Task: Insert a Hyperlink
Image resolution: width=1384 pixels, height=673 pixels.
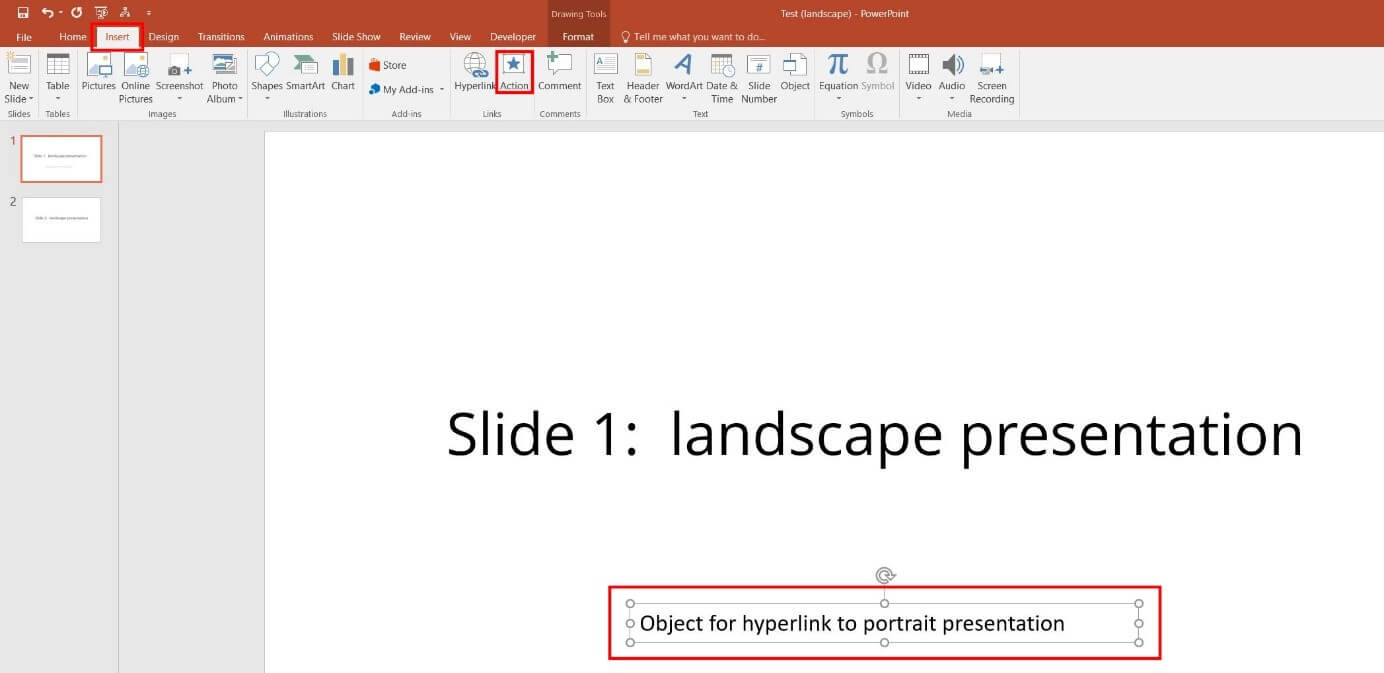Action: (x=475, y=73)
